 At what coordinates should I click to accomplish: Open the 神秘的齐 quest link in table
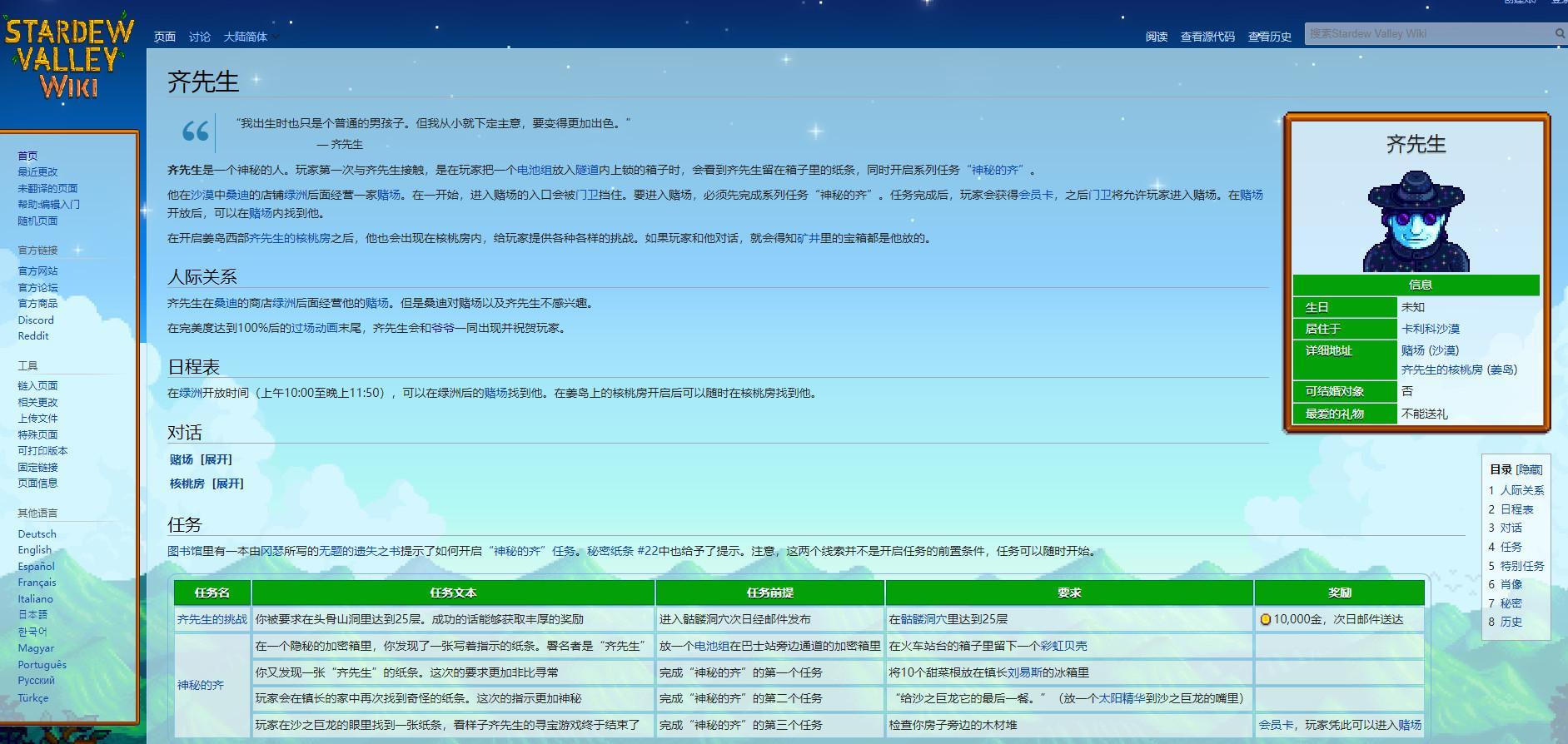(200, 685)
